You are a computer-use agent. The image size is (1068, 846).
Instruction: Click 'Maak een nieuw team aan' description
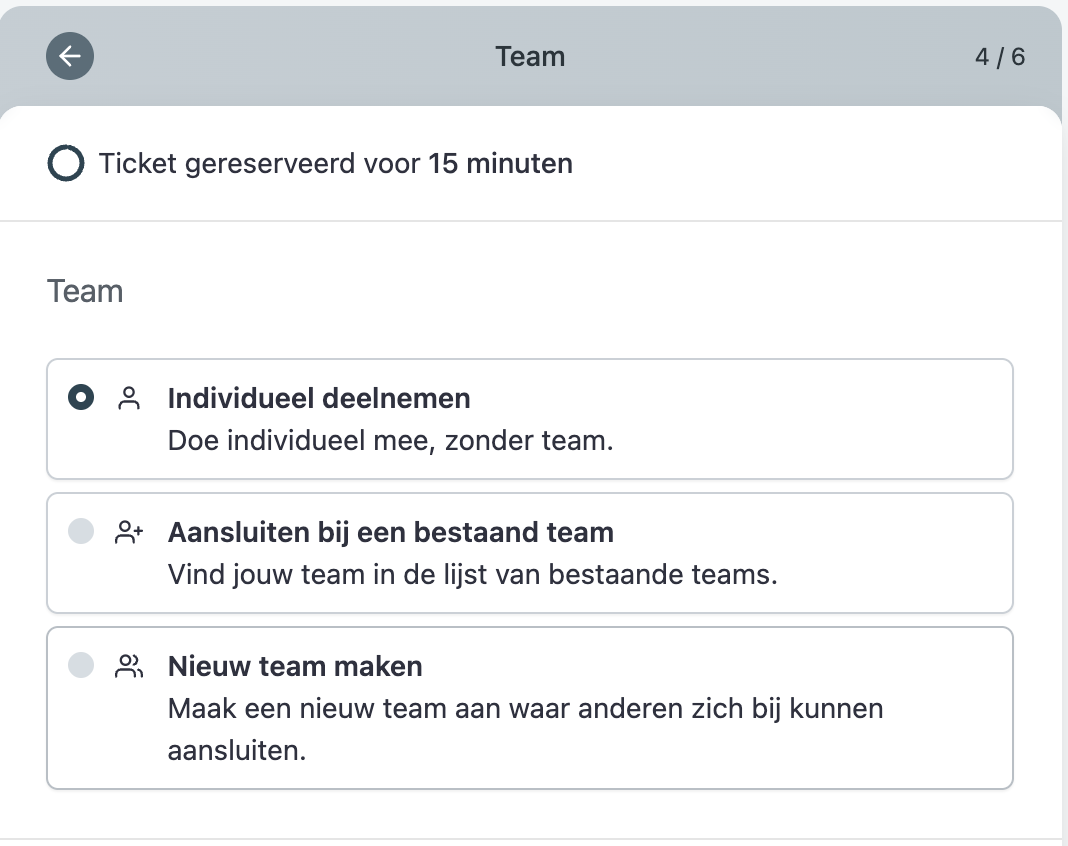pyautogui.click(x=525, y=709)
